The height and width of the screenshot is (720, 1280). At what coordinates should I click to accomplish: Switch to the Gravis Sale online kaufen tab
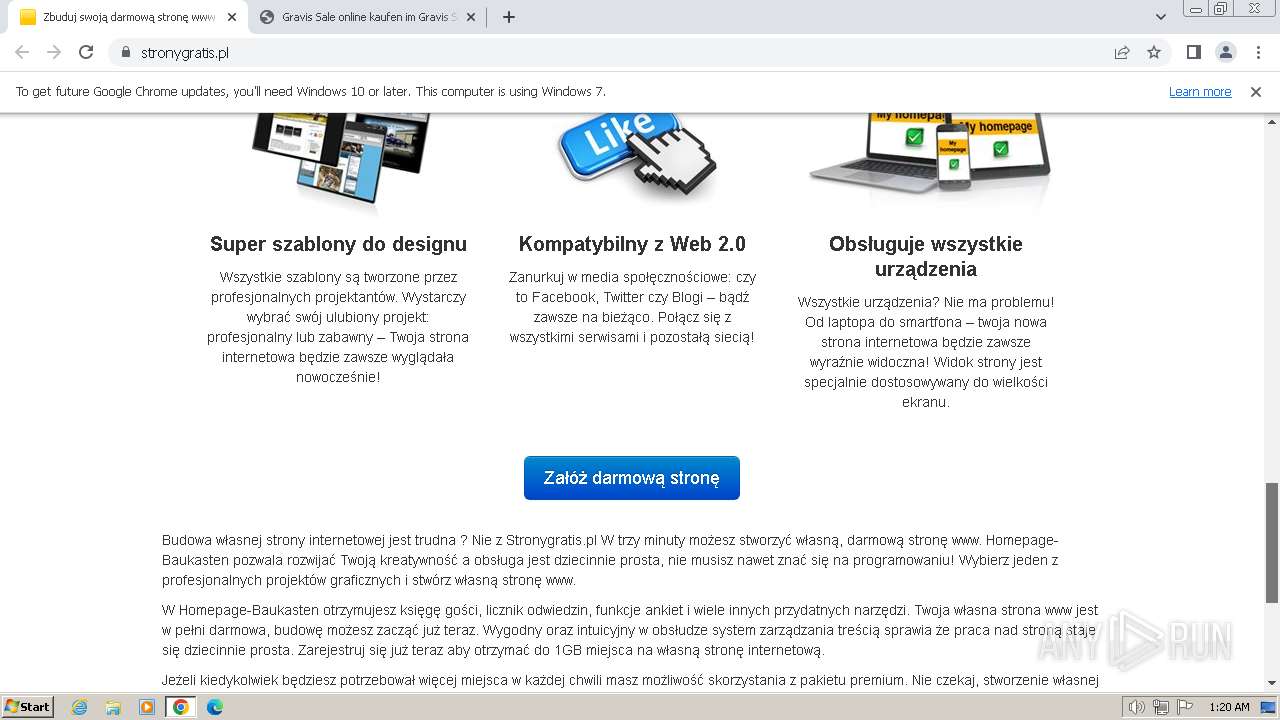367,17
